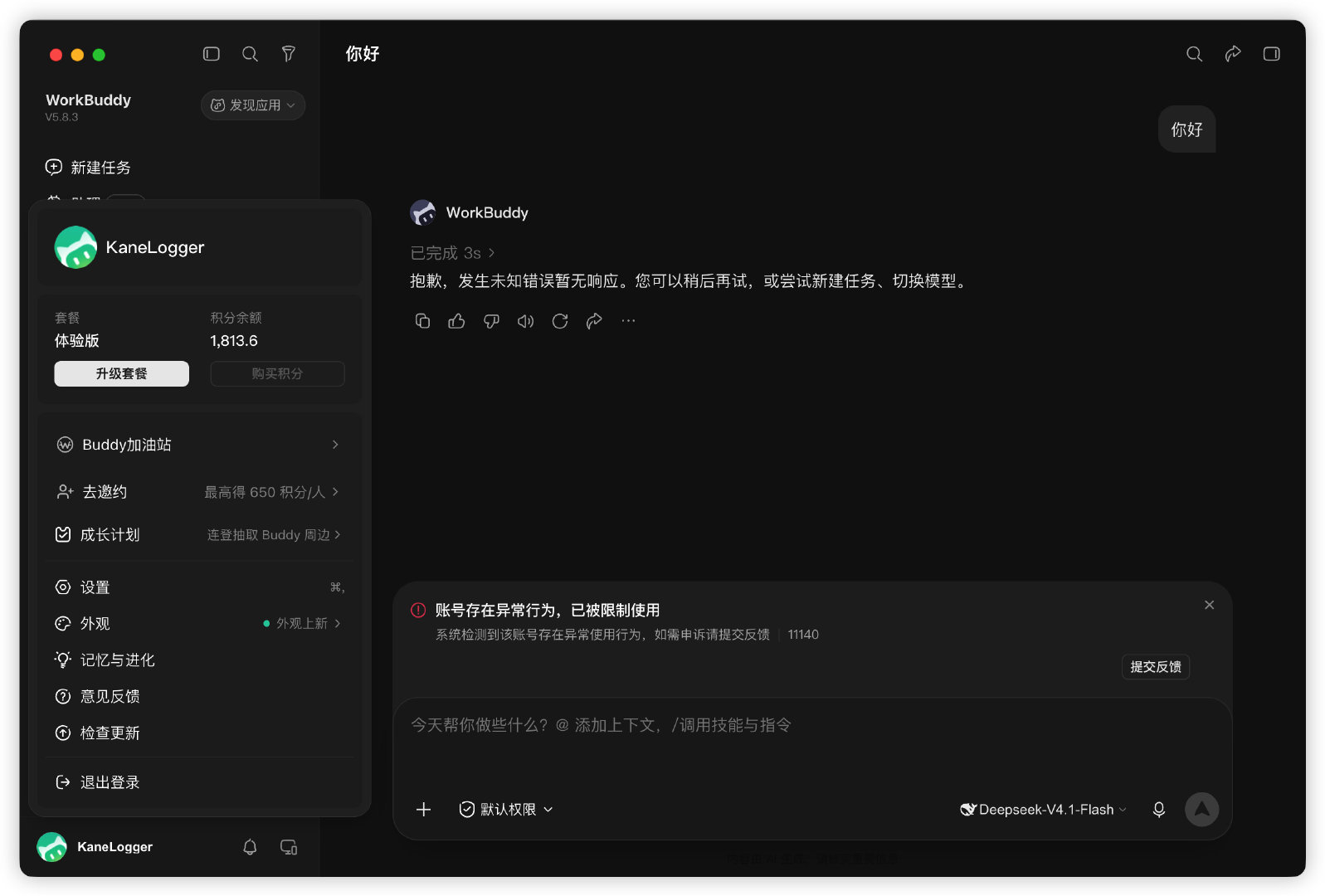Open Deepseek-V4.1-Flash model selector
This screenshot has height=896, width=1325.
(1043, 810)
